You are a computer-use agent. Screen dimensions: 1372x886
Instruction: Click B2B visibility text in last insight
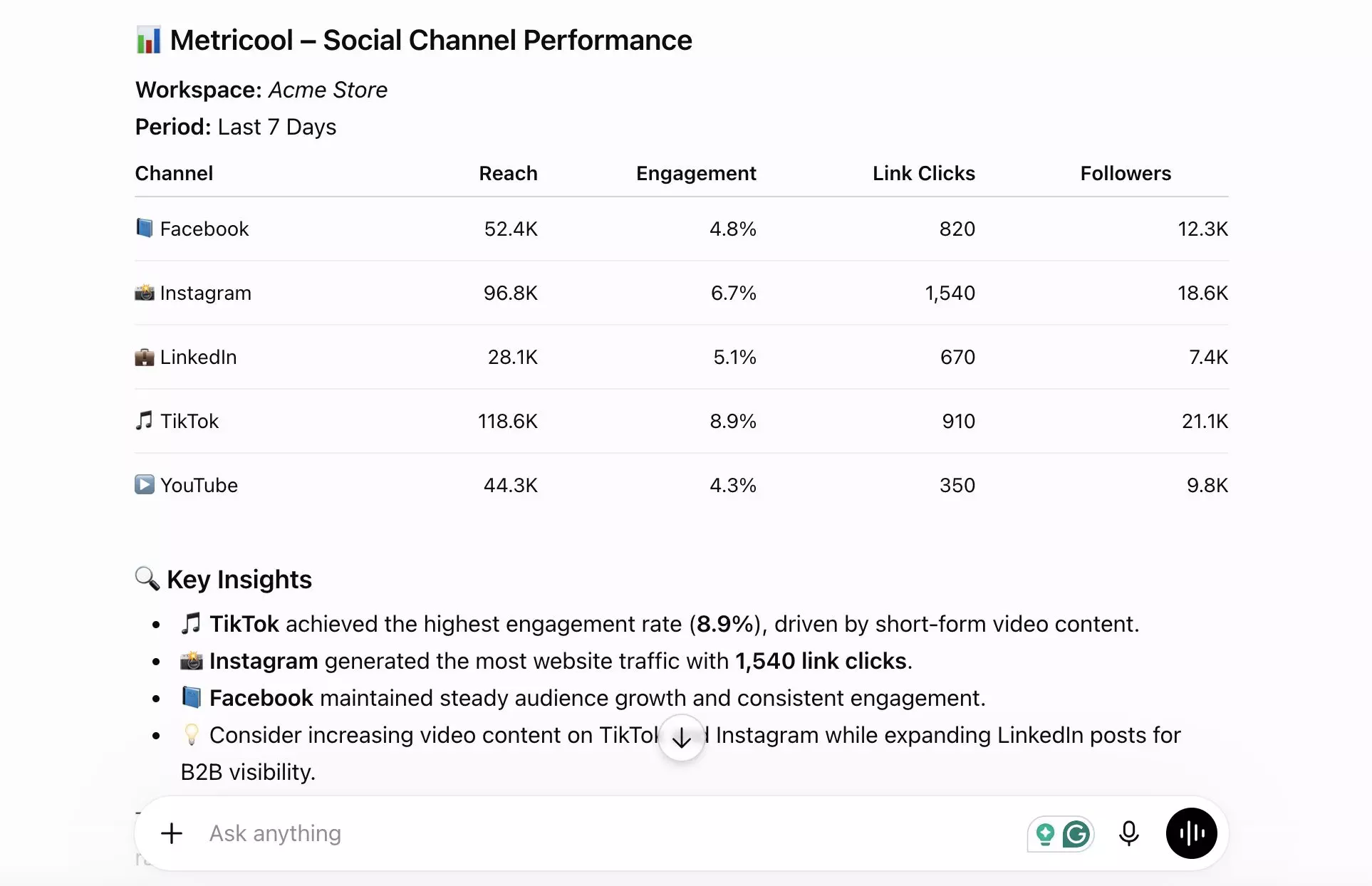click(x=248, y=772)
